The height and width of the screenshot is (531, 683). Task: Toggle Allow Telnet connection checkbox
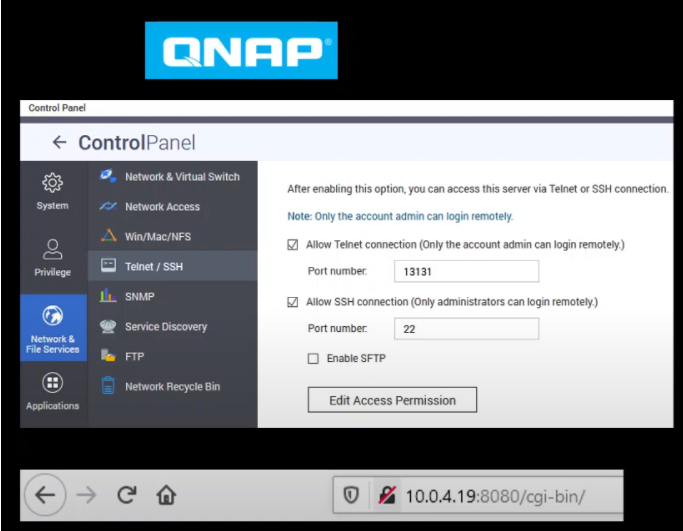click(x=293, y=245)
